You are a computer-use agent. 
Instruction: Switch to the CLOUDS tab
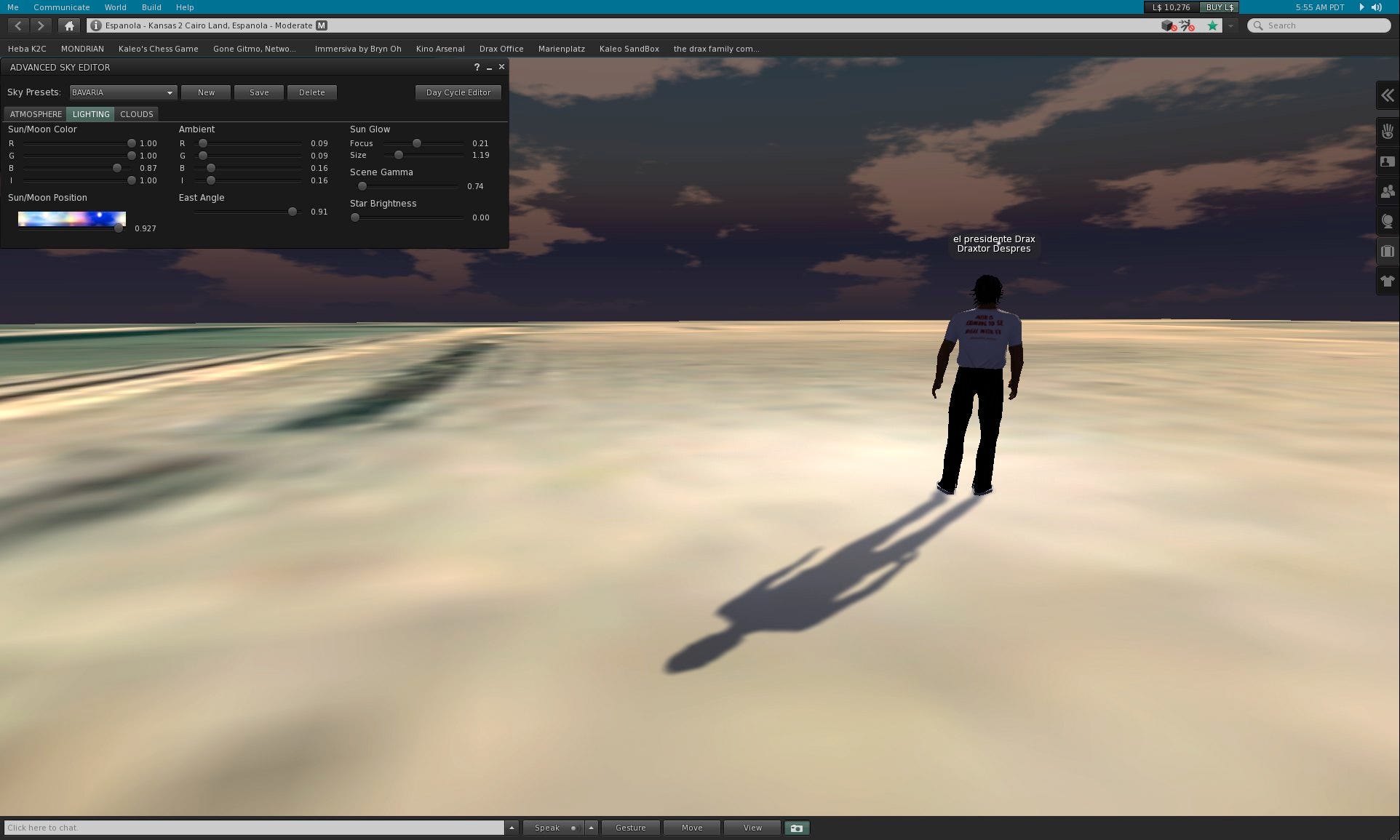136,114
